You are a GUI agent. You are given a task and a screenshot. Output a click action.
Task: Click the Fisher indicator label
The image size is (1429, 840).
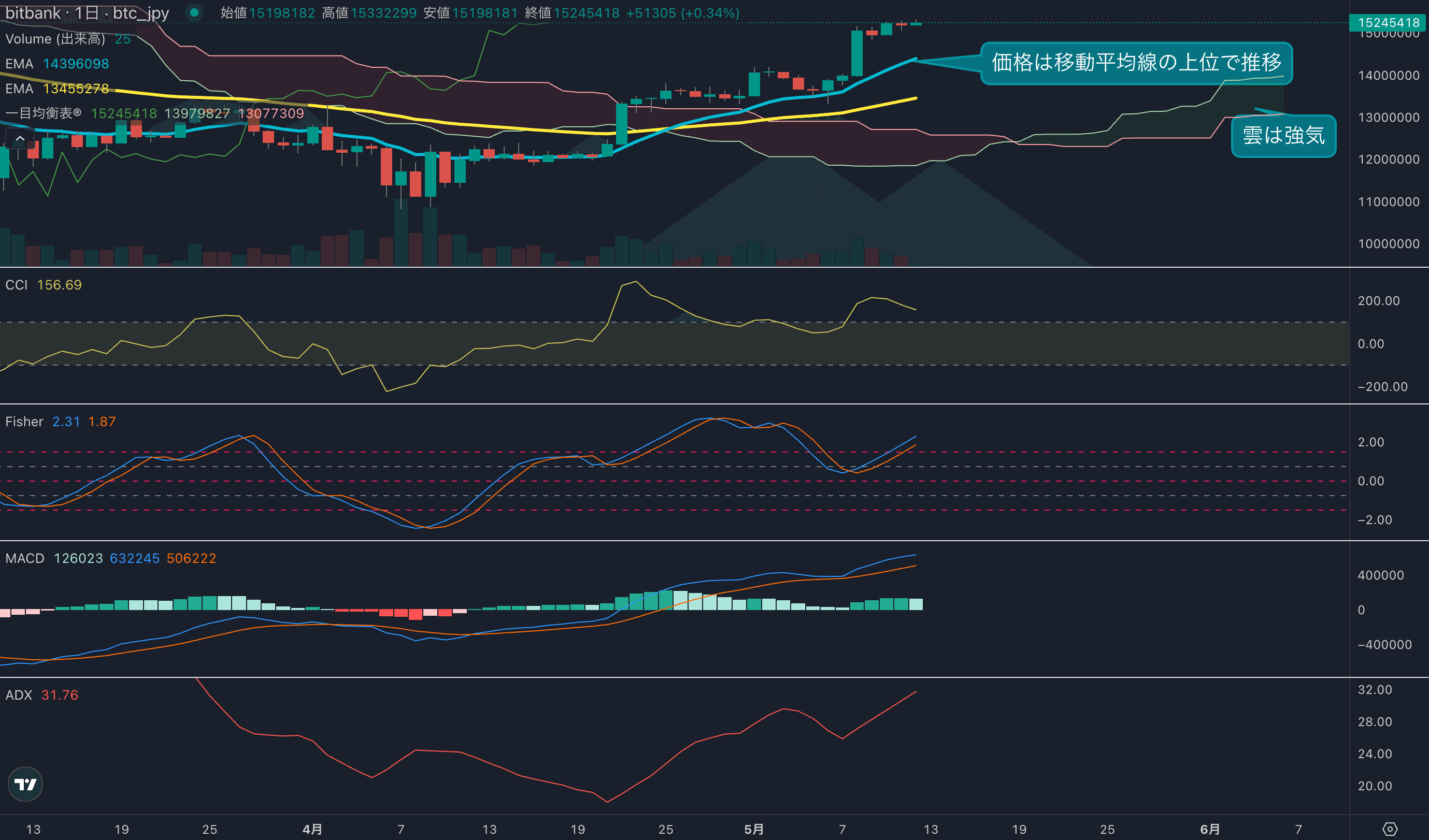(24, 422)
